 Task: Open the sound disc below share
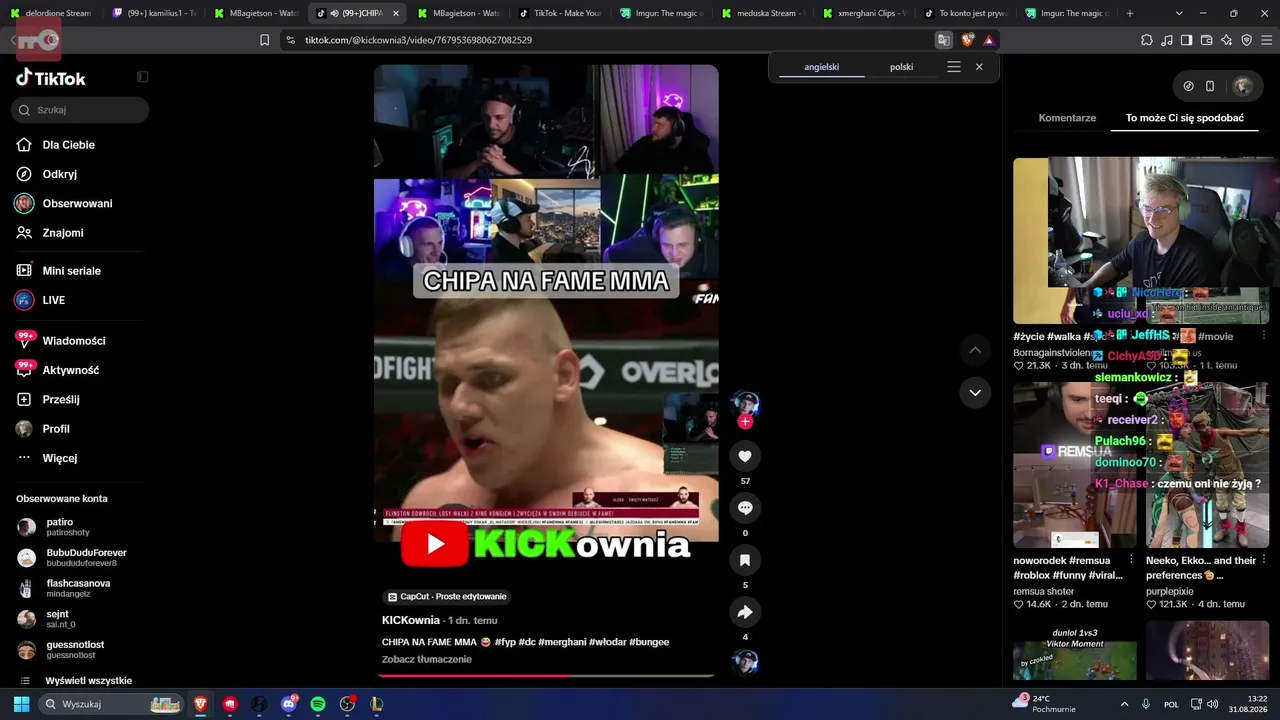coord(745,662)
